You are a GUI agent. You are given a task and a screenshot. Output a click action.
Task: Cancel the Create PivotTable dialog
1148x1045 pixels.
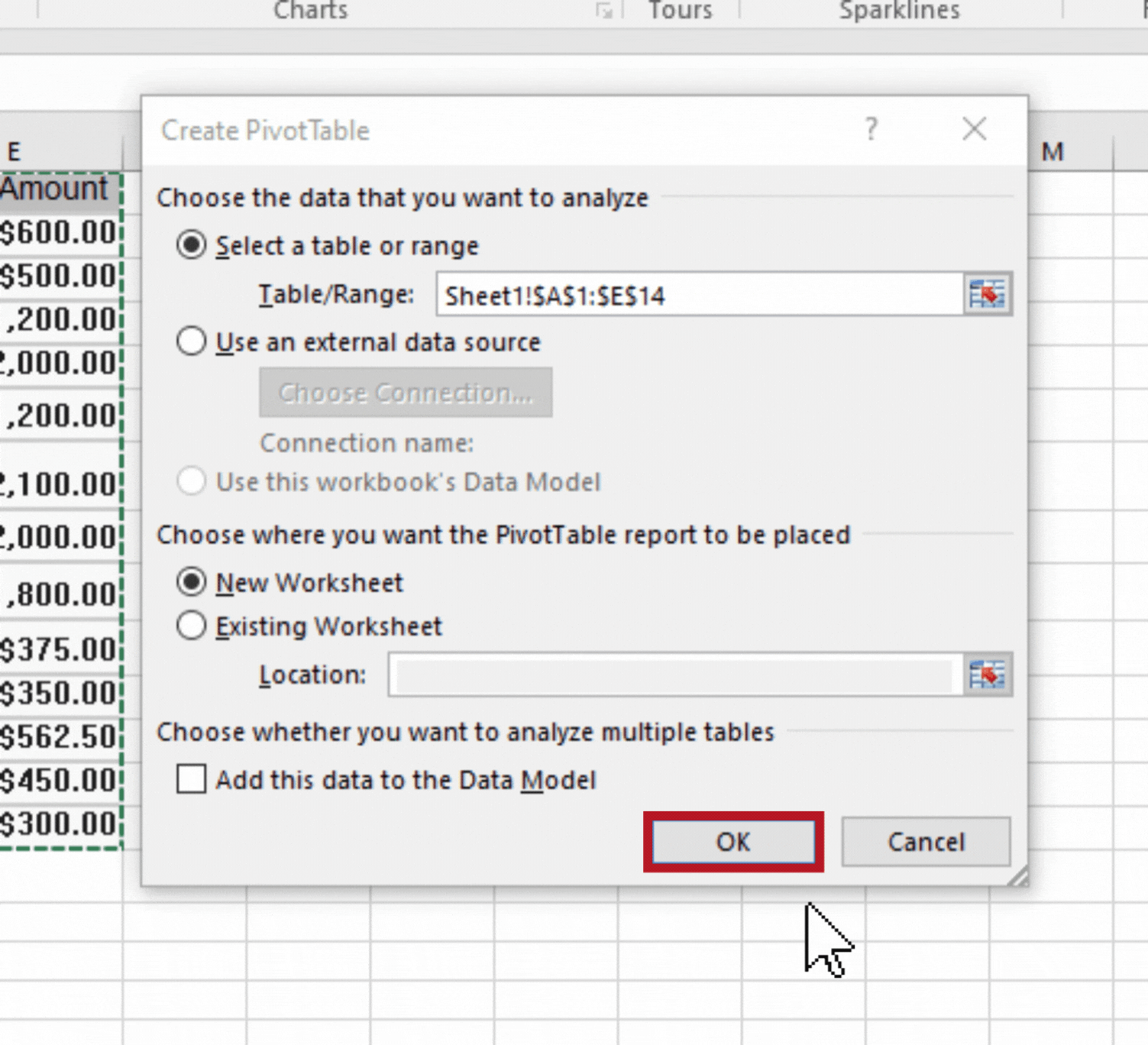(925, 842)
